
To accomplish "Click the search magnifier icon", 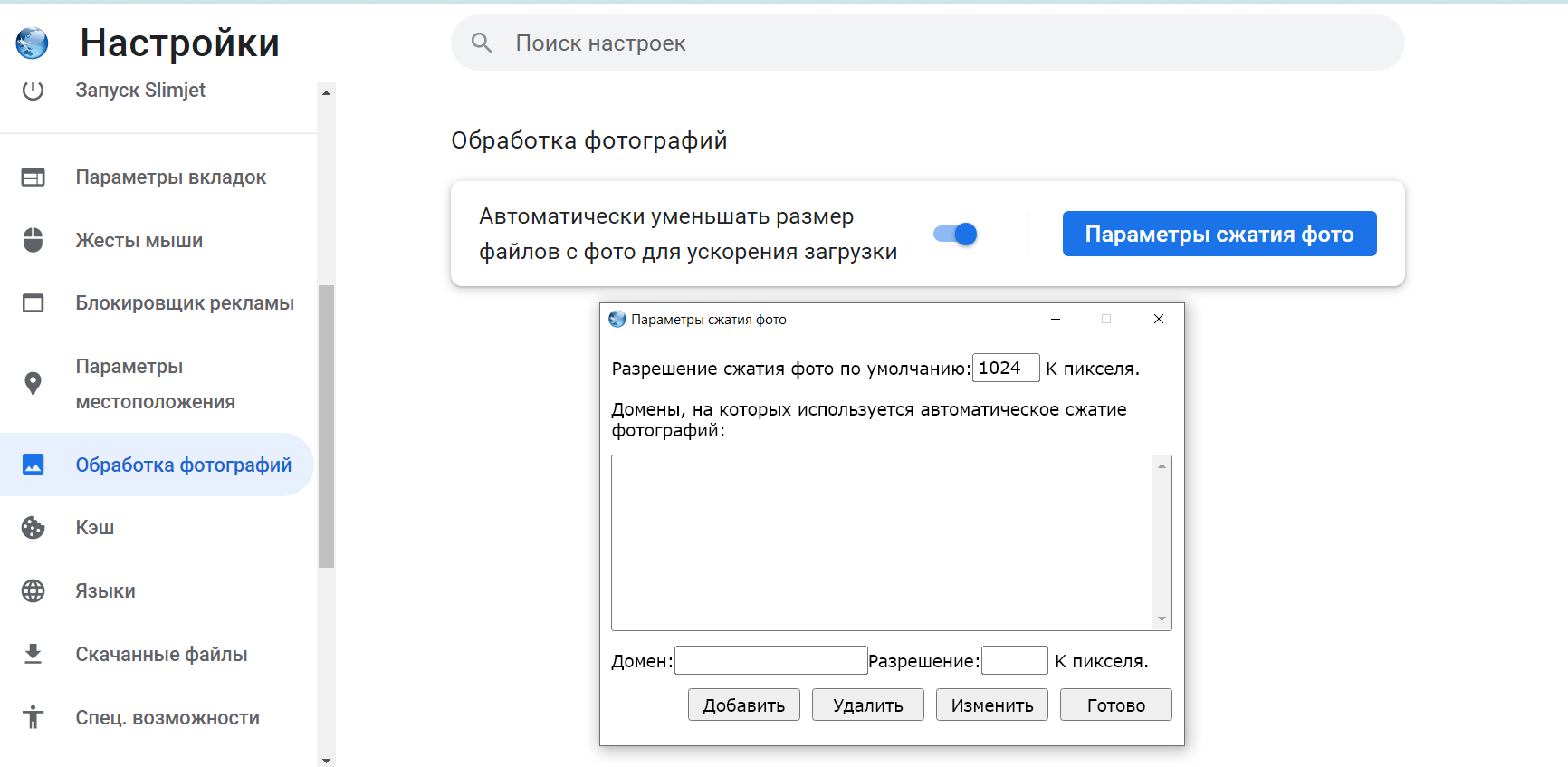I will [482, 43].
